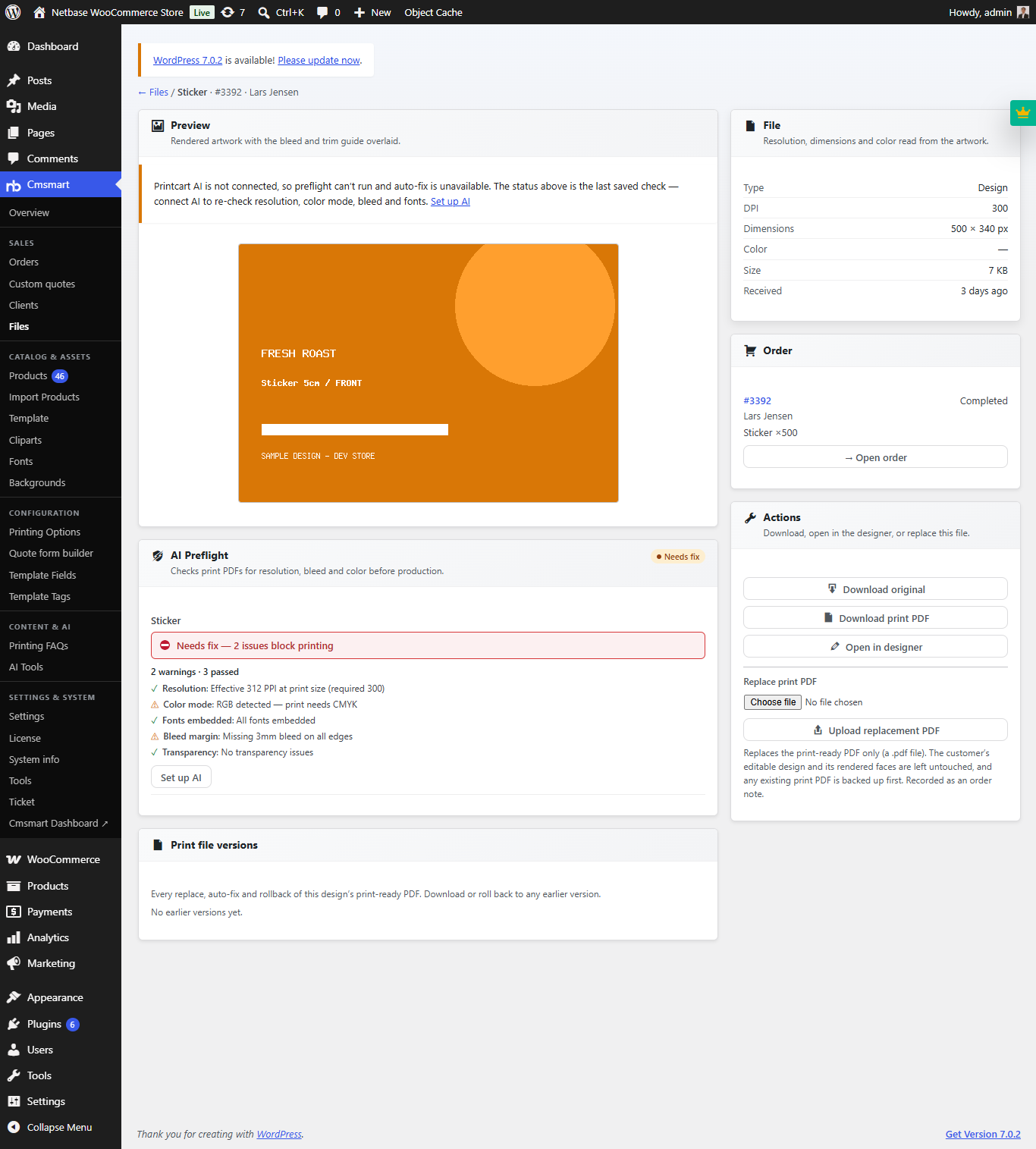The height and width of the screenshot is (1149, 1036).
Task: Click the Cmsmart nb logo icon
Action: [x=14, y=185]
